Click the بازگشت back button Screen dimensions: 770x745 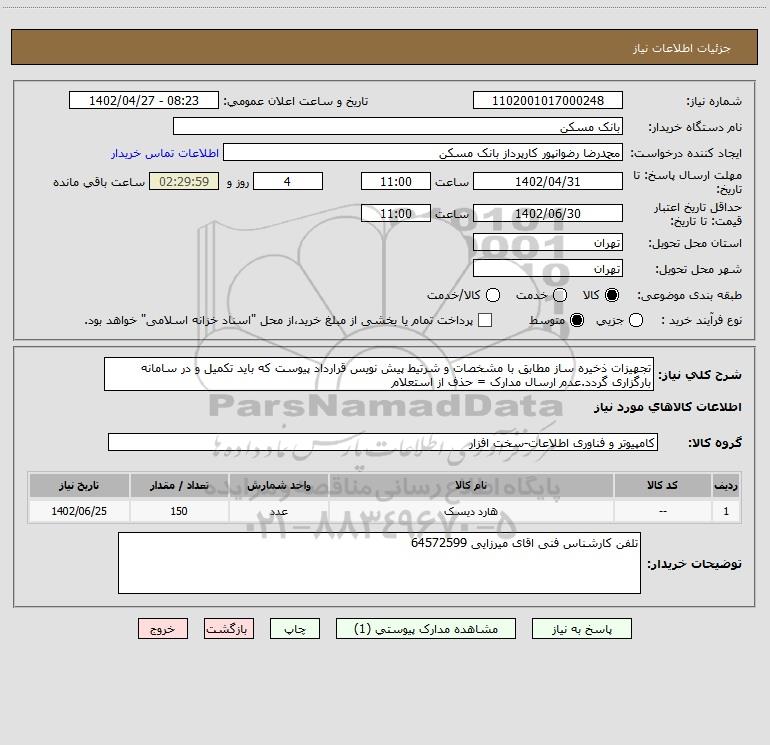point(229,629)
